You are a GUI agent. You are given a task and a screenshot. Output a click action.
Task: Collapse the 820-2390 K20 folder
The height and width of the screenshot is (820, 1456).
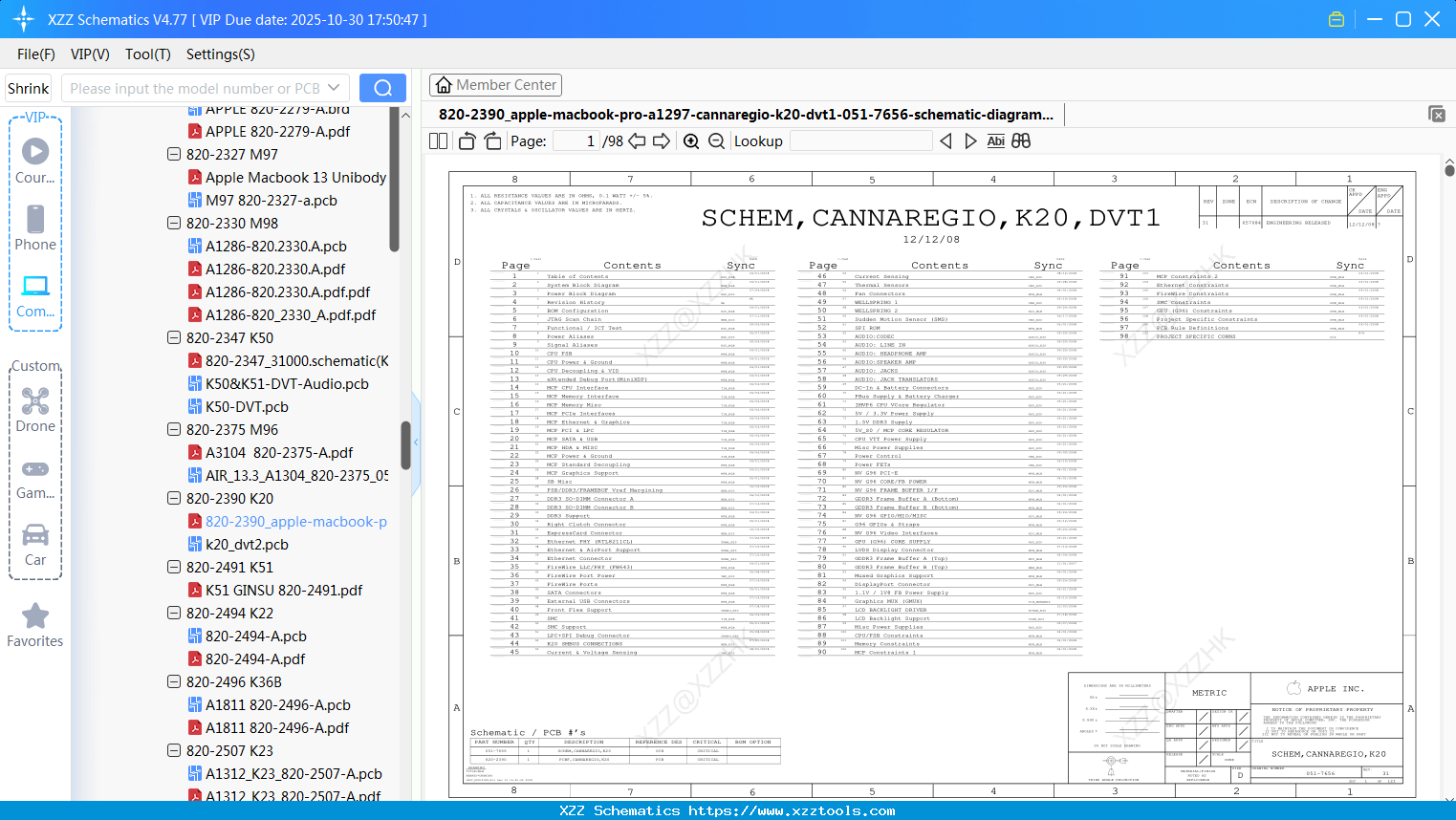(174, 498)
